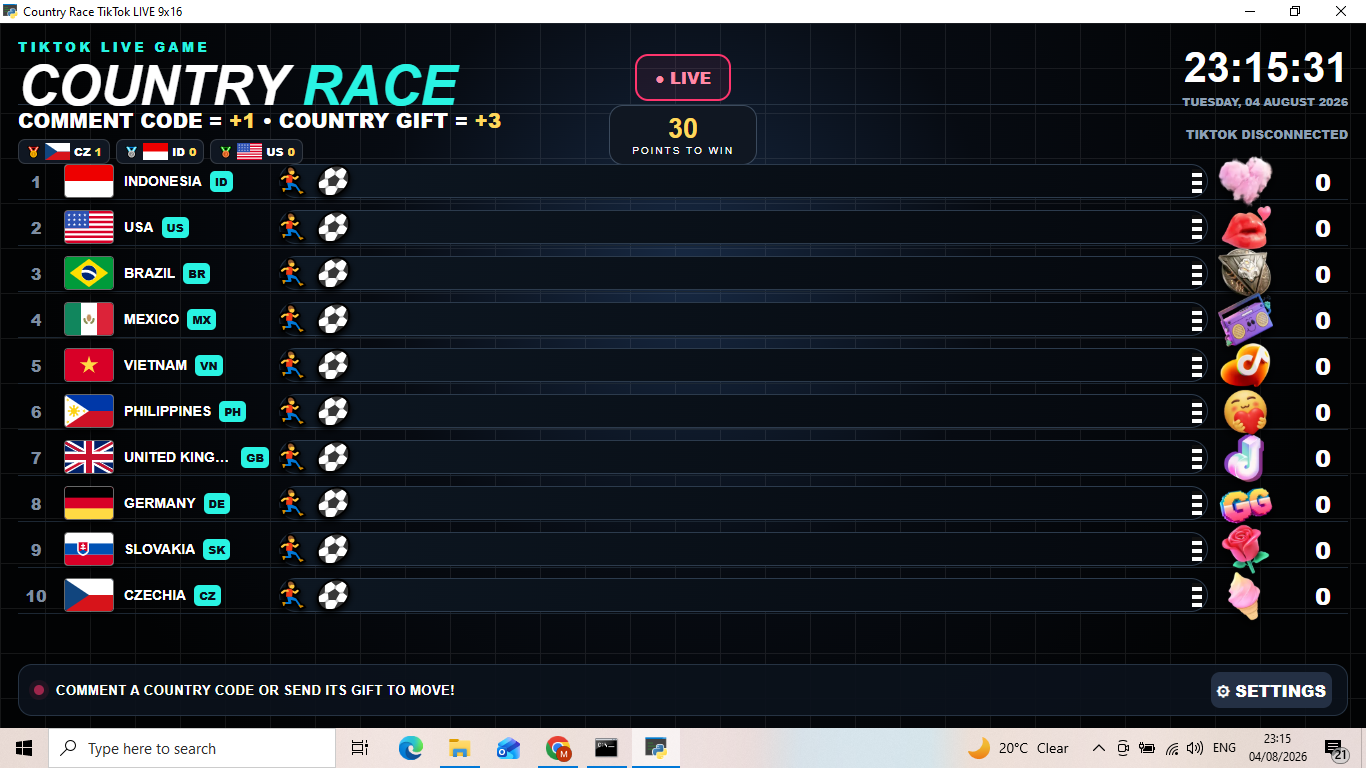Click the ID country code badge
This screenshot has height=768, width=1366.
point(221,181)
